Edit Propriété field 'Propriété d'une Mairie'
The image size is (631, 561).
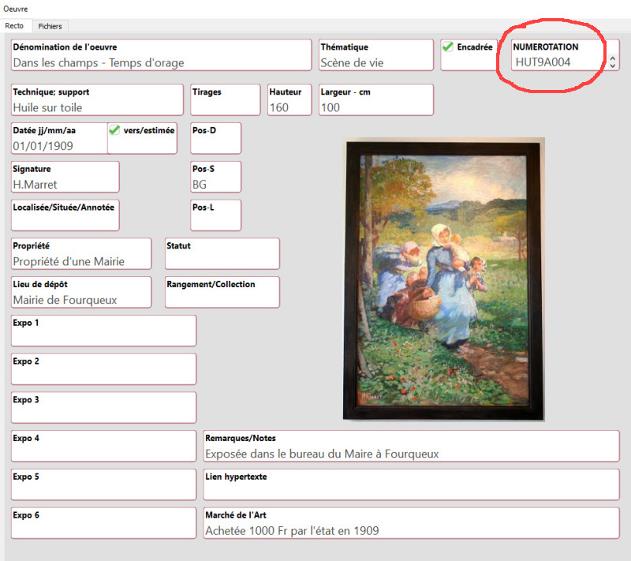(x=81, y=254)
